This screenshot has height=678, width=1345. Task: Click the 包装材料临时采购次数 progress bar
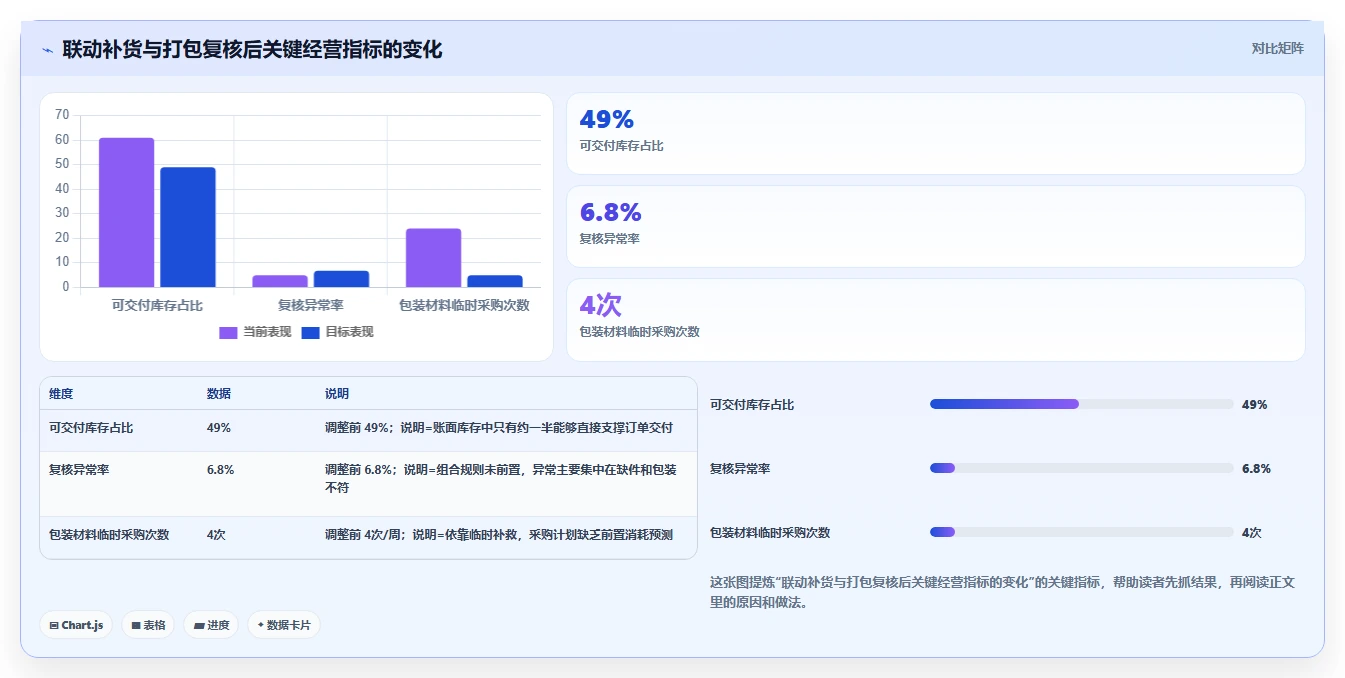click(x=1081, y=532)
